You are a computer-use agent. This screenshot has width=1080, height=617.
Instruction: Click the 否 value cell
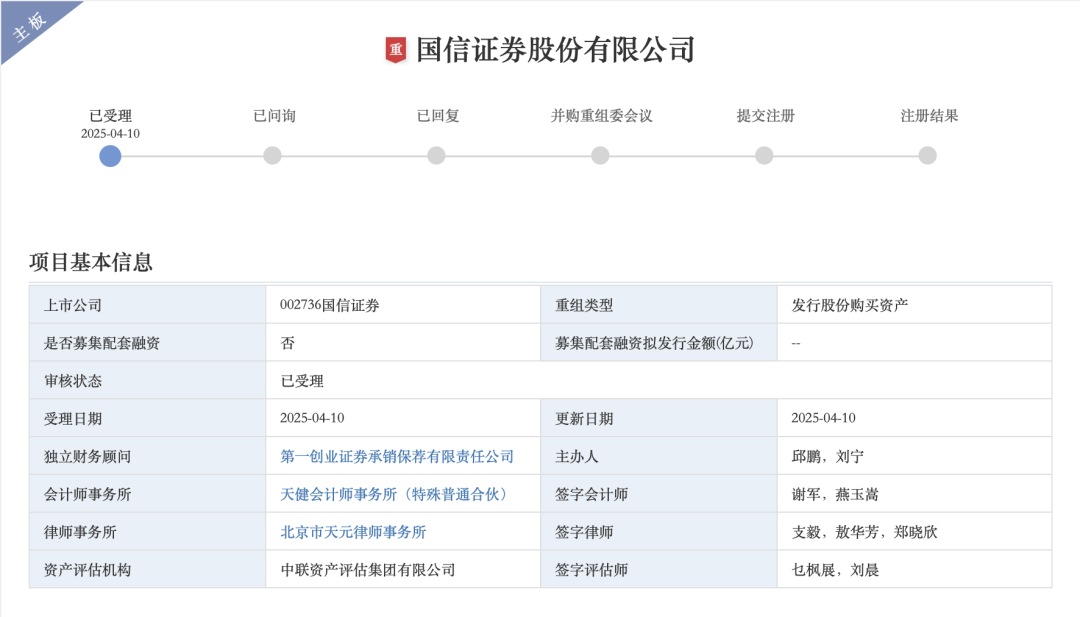pos(403,343)
